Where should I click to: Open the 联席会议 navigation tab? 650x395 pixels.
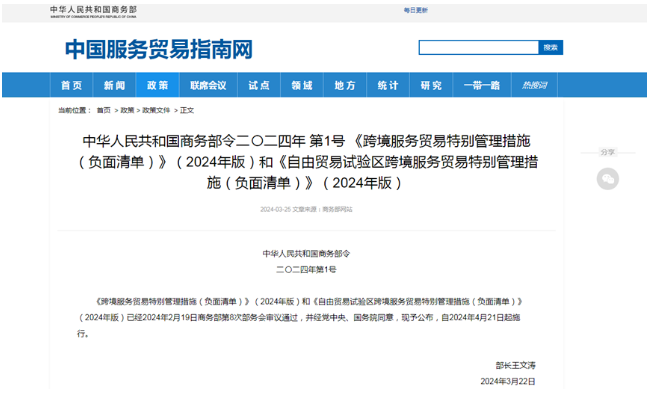208,85
